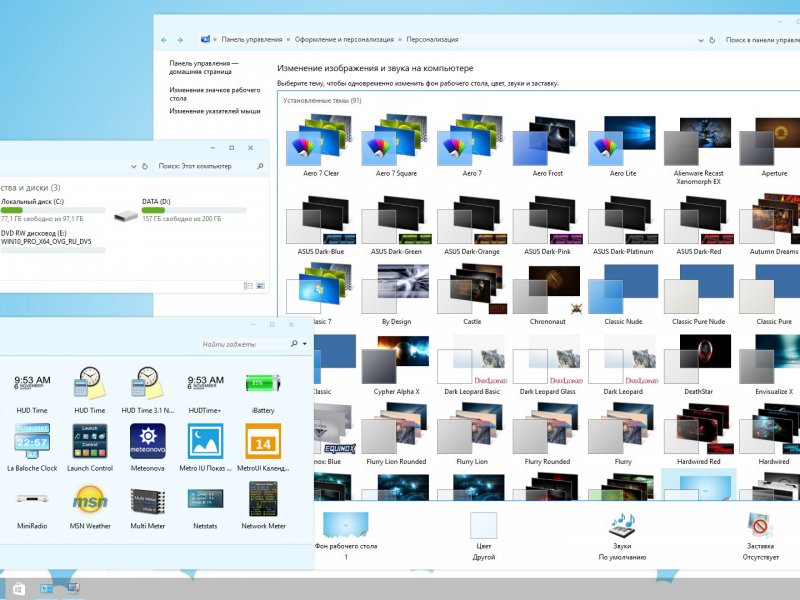Apply the ASUS Dark-Pink theme
The width and height of the screenshot is (800, 600).
coord(547,224)
